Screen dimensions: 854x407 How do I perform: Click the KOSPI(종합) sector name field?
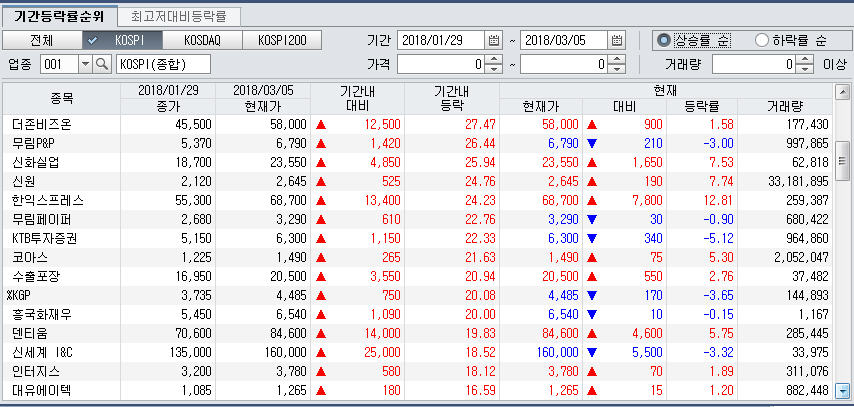pos(163,65)
